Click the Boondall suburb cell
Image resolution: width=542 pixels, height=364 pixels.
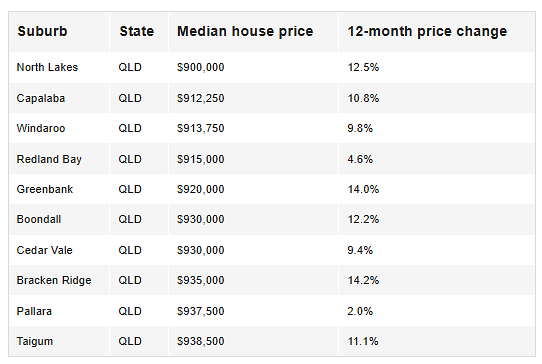click(39, 219)
